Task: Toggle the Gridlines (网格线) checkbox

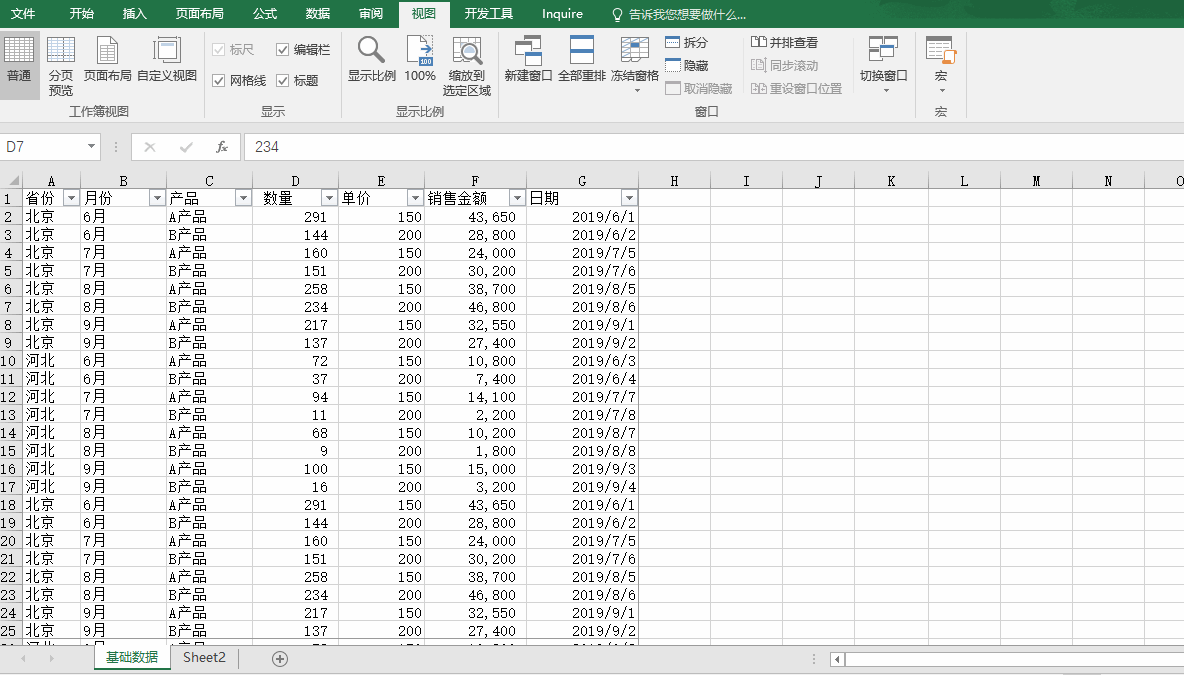Action: 239,81
